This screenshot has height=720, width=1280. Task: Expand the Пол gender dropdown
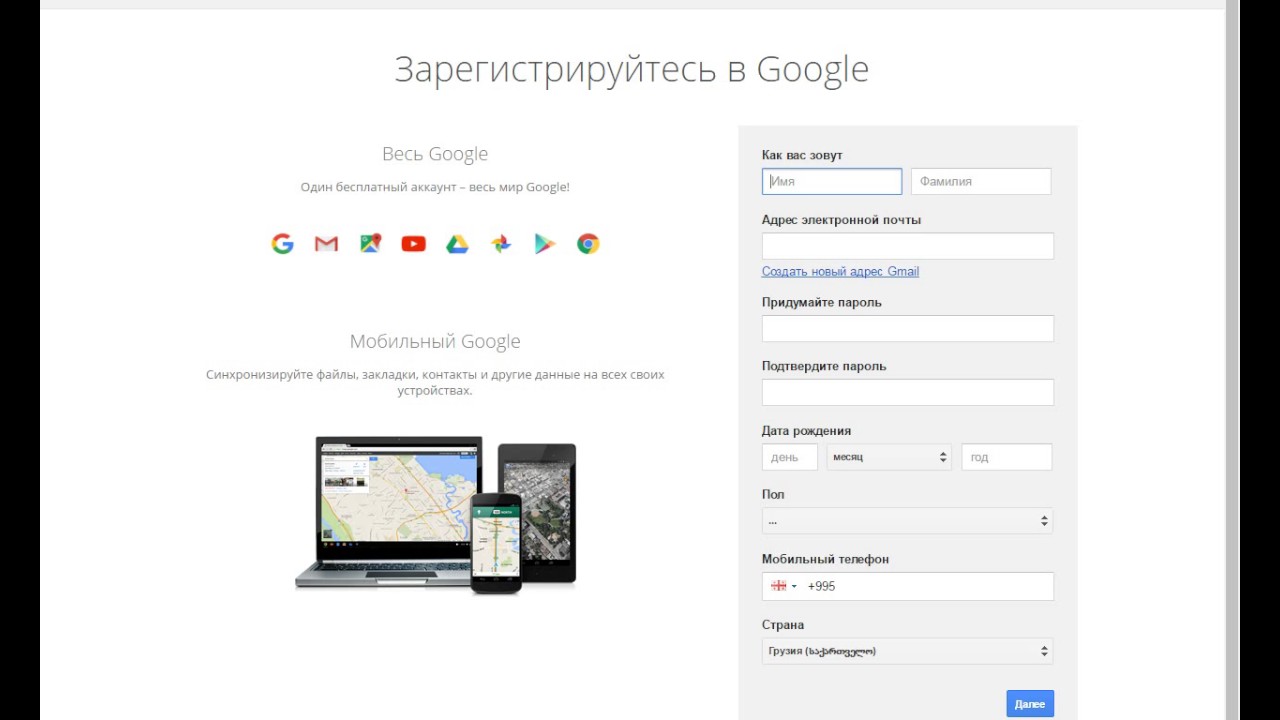pyautogui.click(x=907, y=521)
